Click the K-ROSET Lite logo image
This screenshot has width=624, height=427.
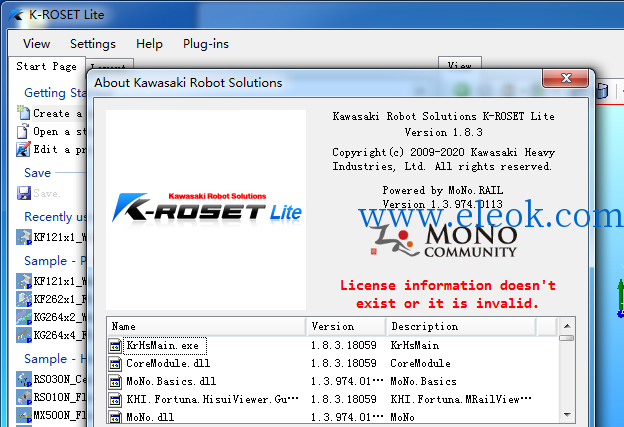coord(206,210)
